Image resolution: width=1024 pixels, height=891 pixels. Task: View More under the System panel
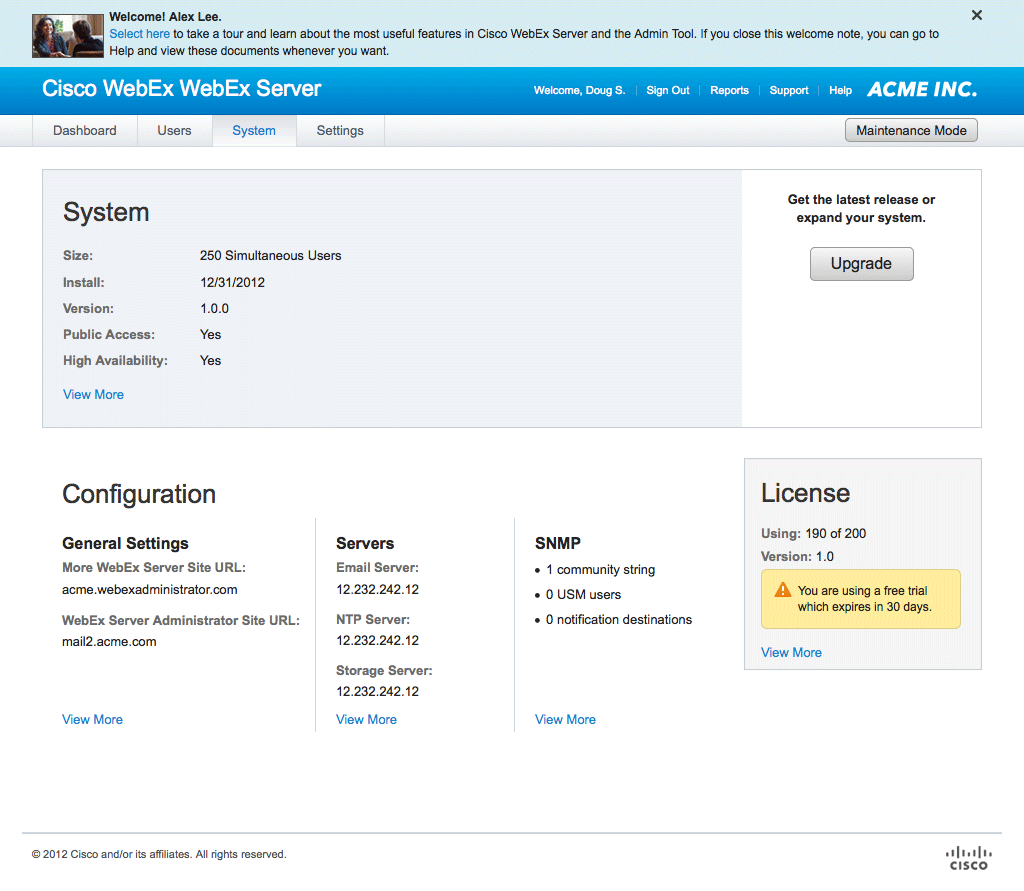pyautogui.click(x=93, y=395)
